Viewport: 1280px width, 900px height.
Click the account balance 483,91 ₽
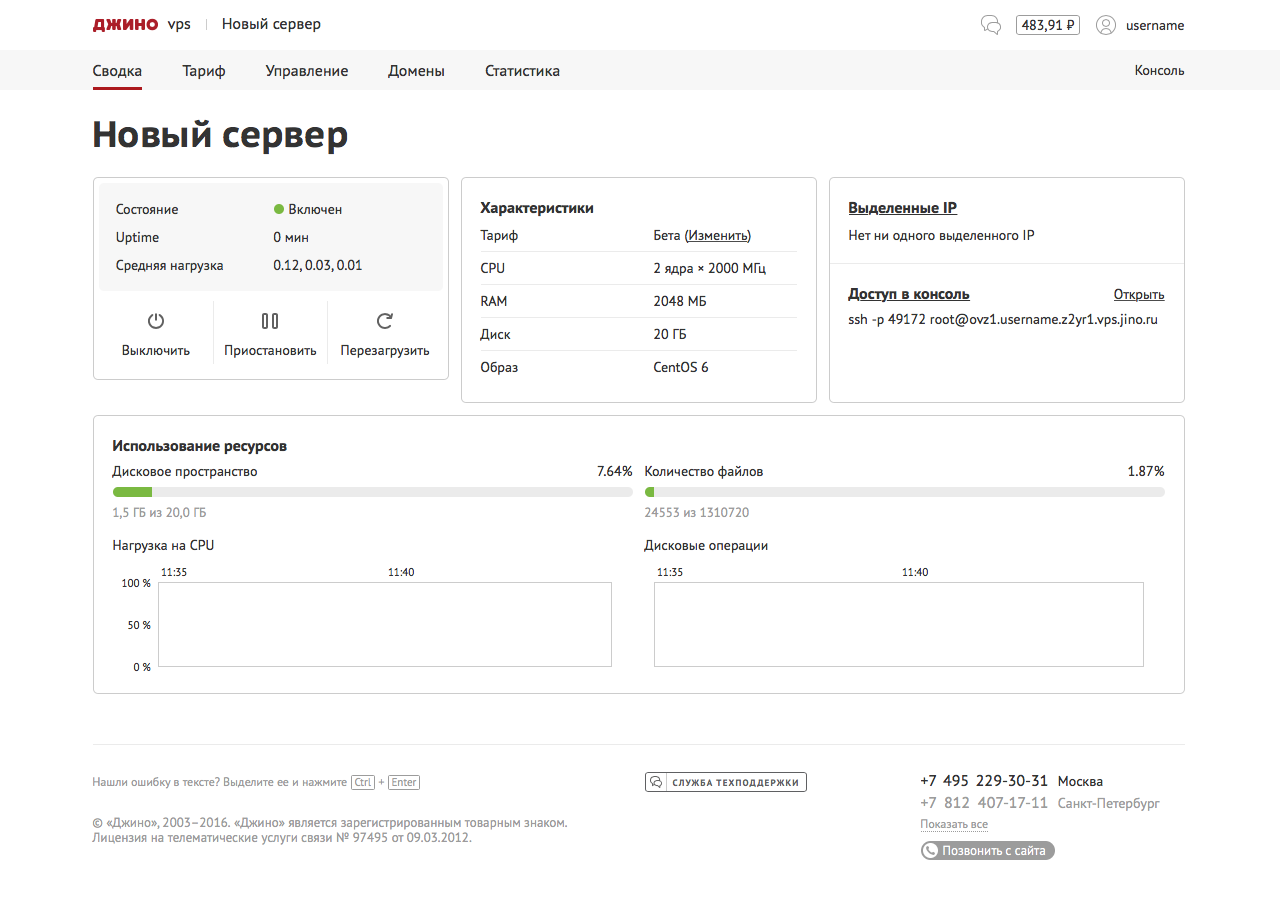coord(1047,25)
